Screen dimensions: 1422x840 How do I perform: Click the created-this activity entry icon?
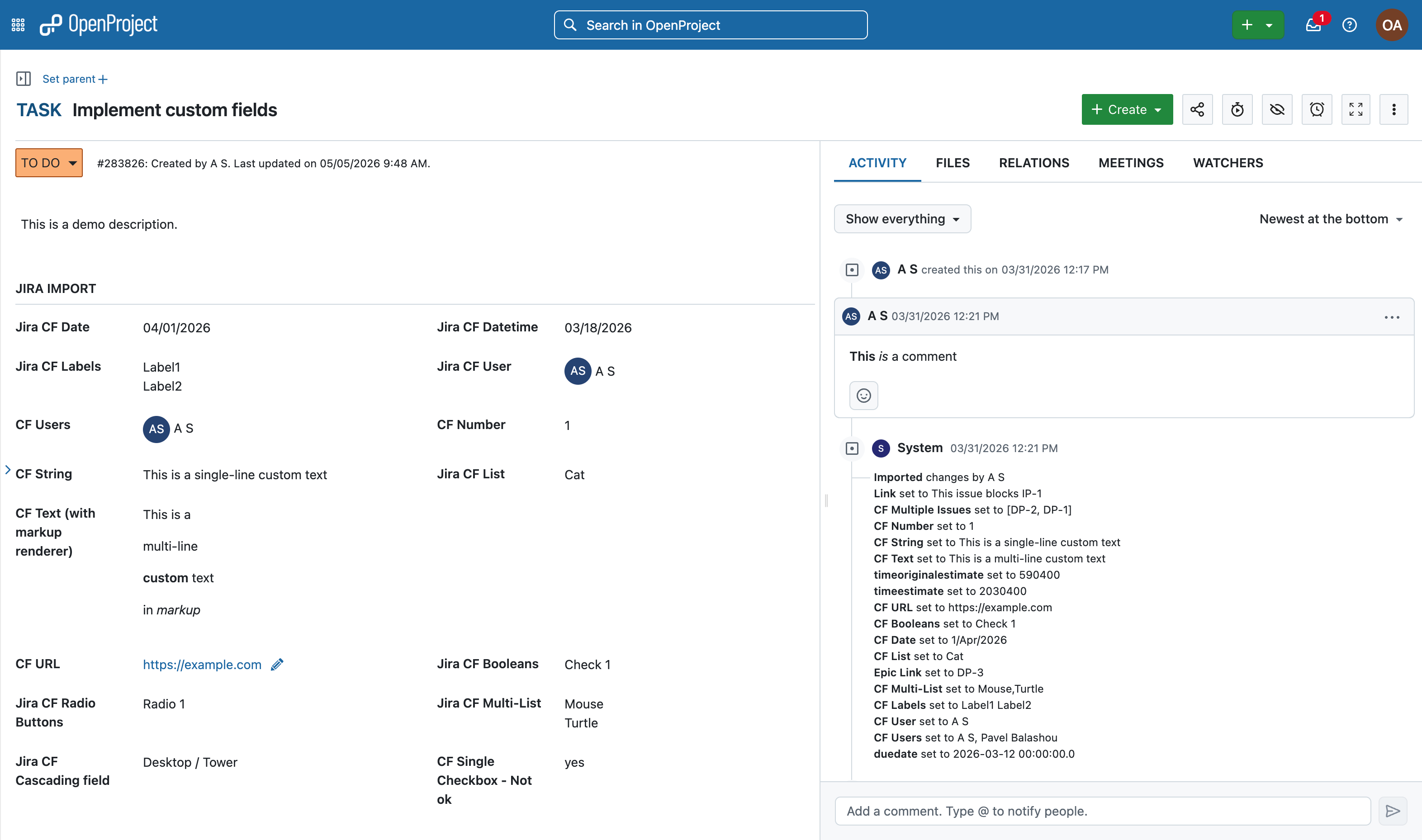pyautogui.click(x=852, y=270)
